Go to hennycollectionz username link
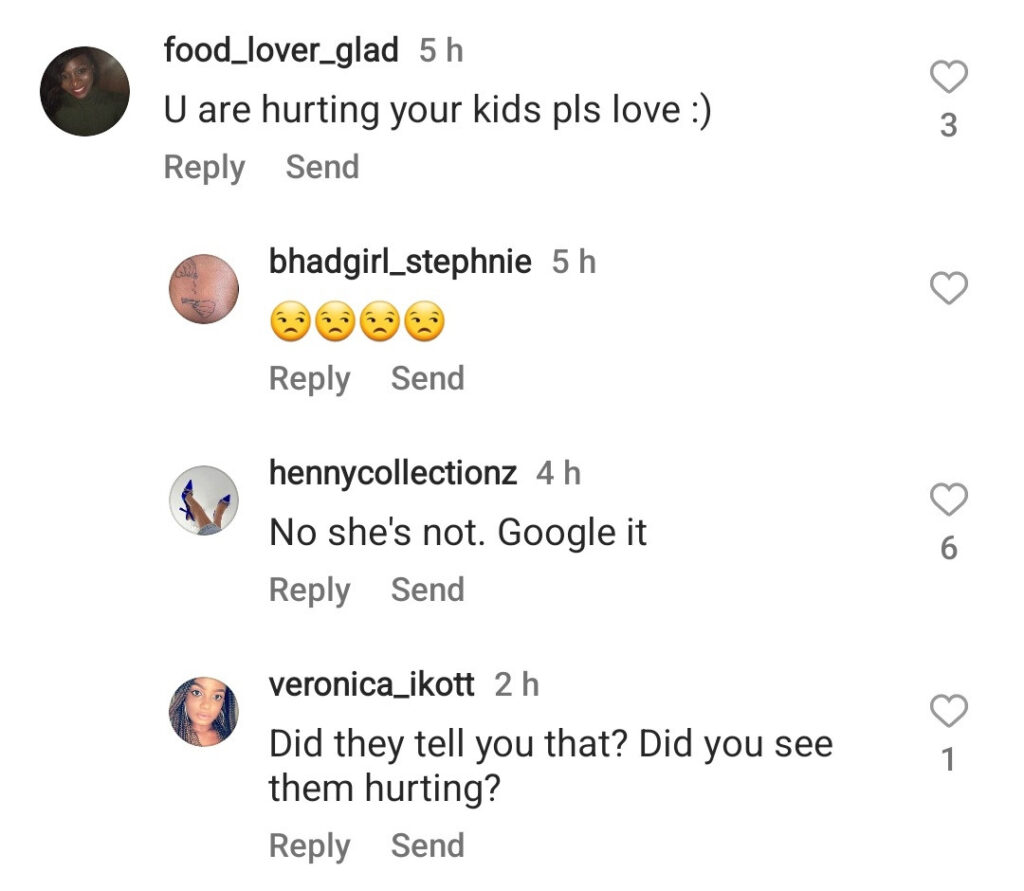1024x891 pixels. click(393, 473)
